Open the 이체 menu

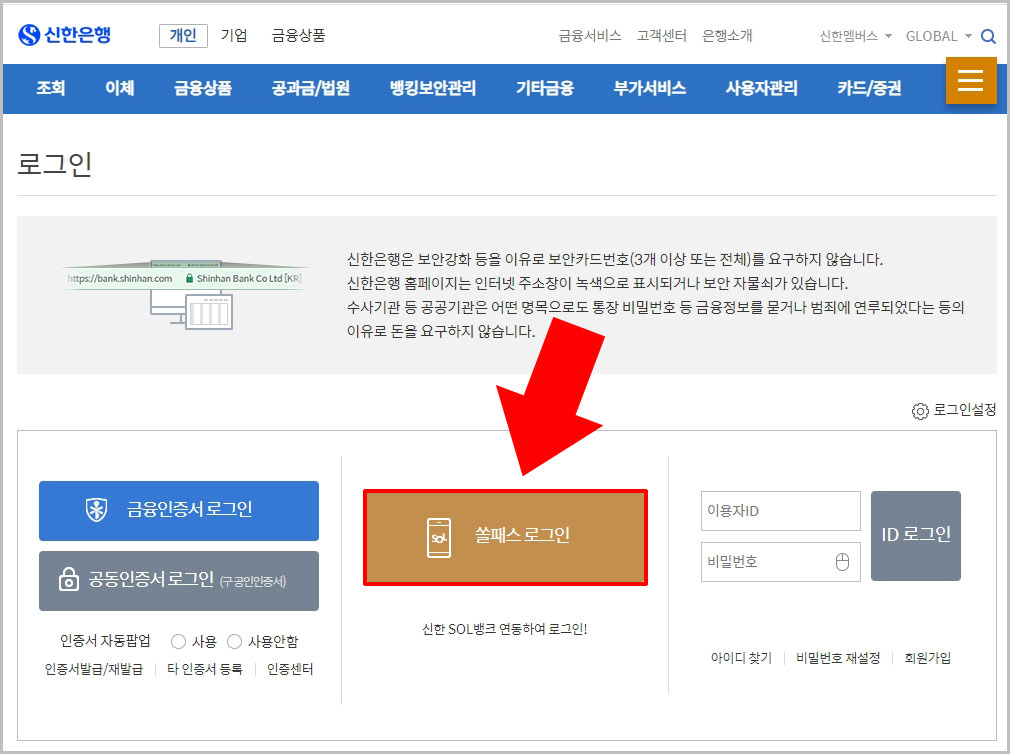click(118, 88)
